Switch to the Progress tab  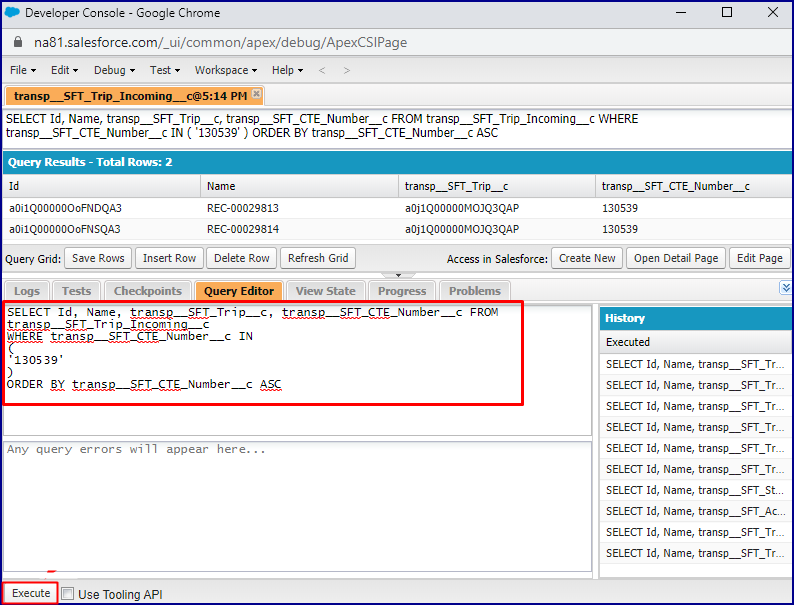click(x=402, y=291)
